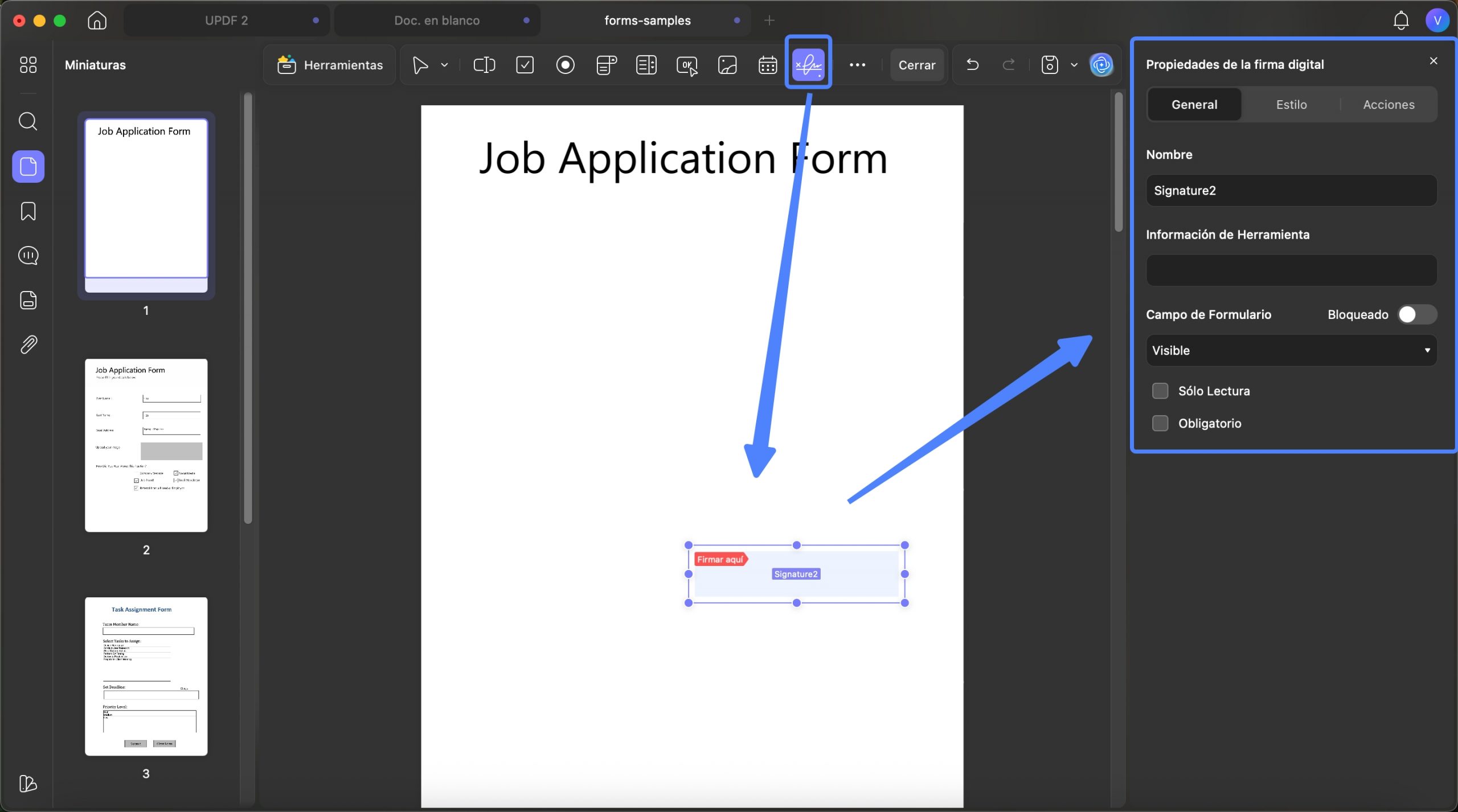Select the pointer selection tool
The width and height of the screenshot is (1458, 812).
[420, 65]
